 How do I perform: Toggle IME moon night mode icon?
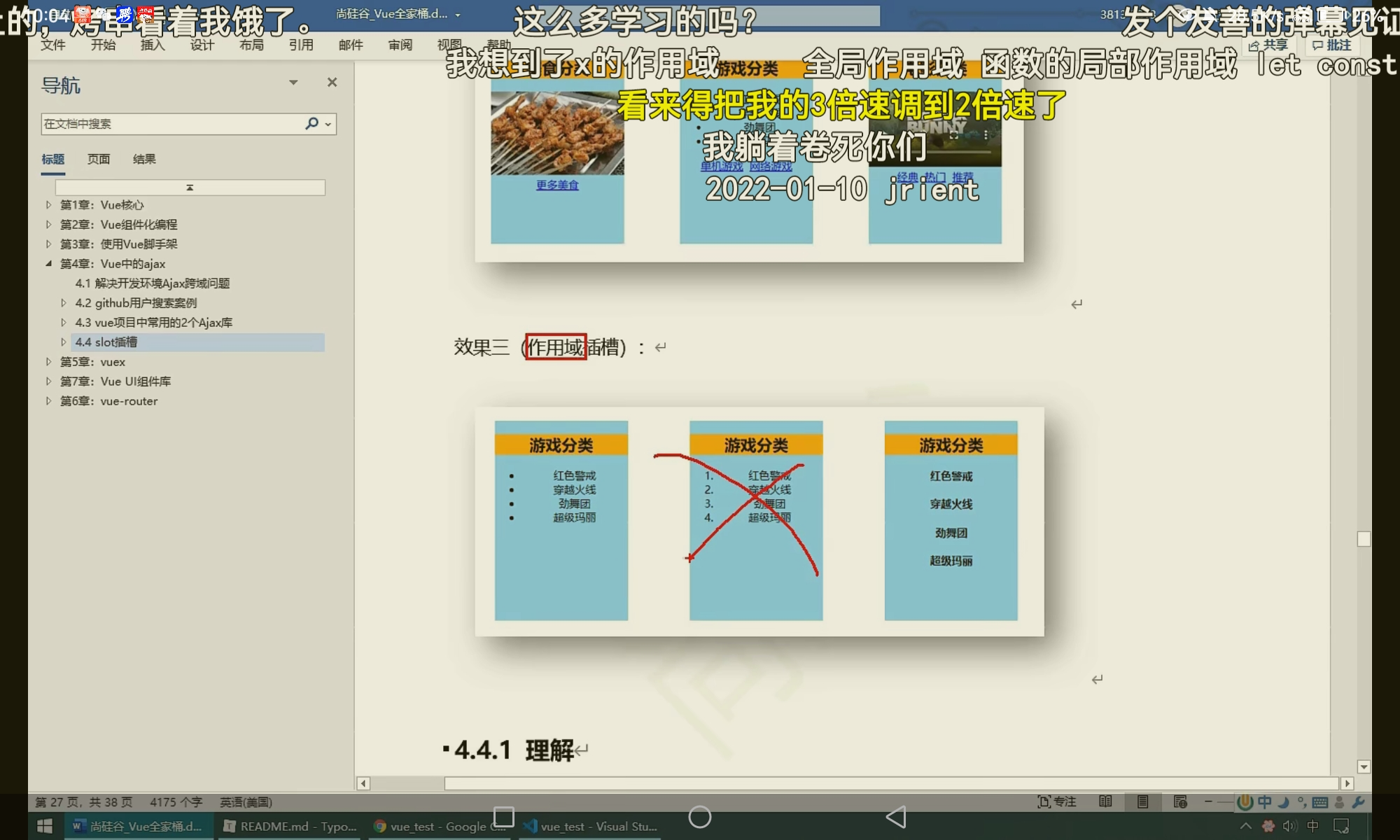pos(1283,802)
